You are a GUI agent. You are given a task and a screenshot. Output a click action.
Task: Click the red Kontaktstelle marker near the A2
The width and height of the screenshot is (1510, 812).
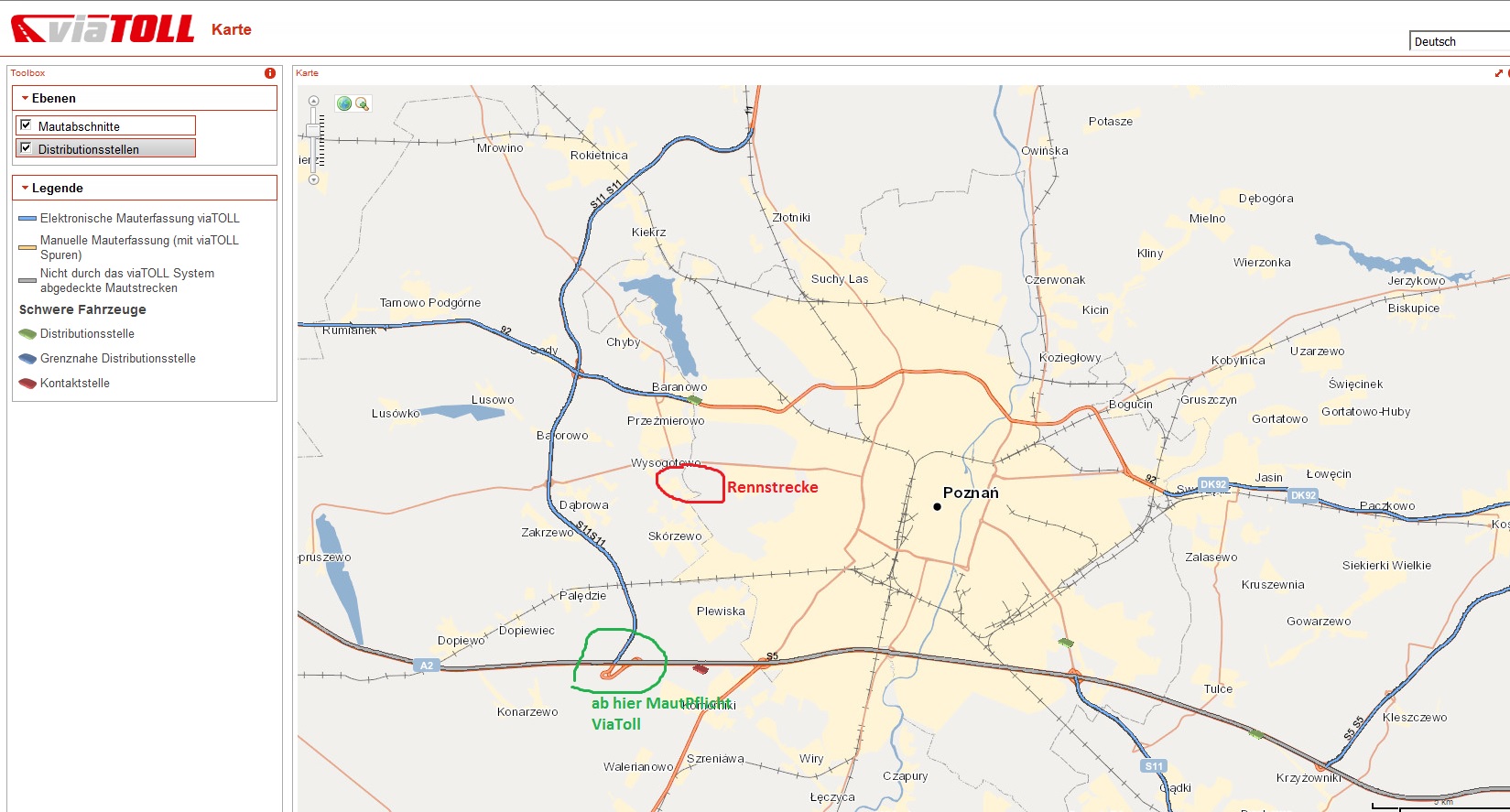coord(701,670)
